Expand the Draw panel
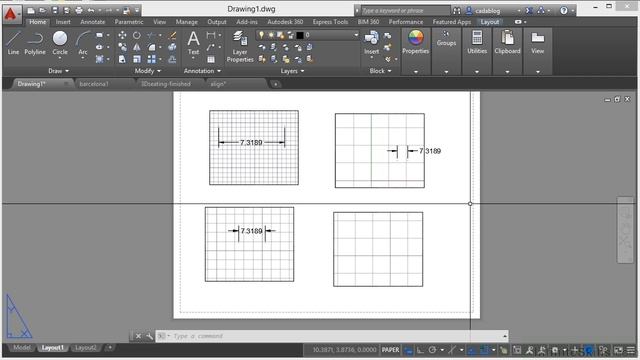 [x=58, y=71]
